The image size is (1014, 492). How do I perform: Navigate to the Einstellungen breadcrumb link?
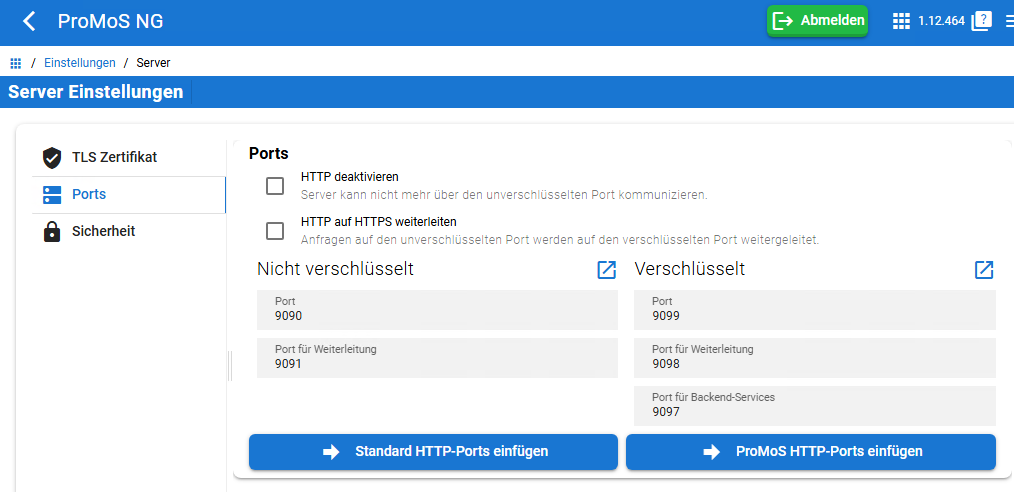click(80, 63)
